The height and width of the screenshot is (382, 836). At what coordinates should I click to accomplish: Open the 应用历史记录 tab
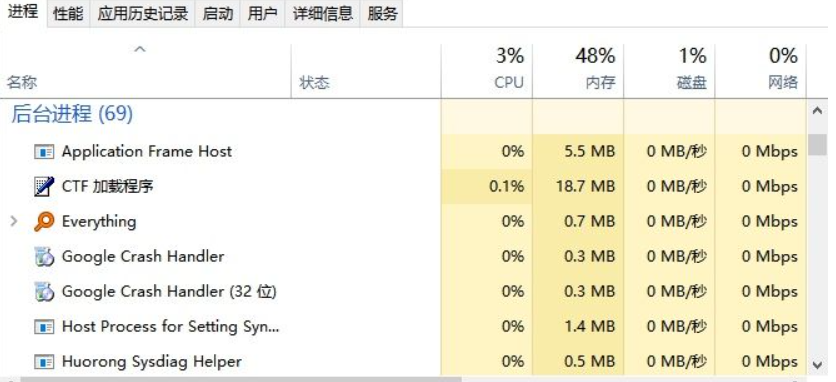(142, 14)
